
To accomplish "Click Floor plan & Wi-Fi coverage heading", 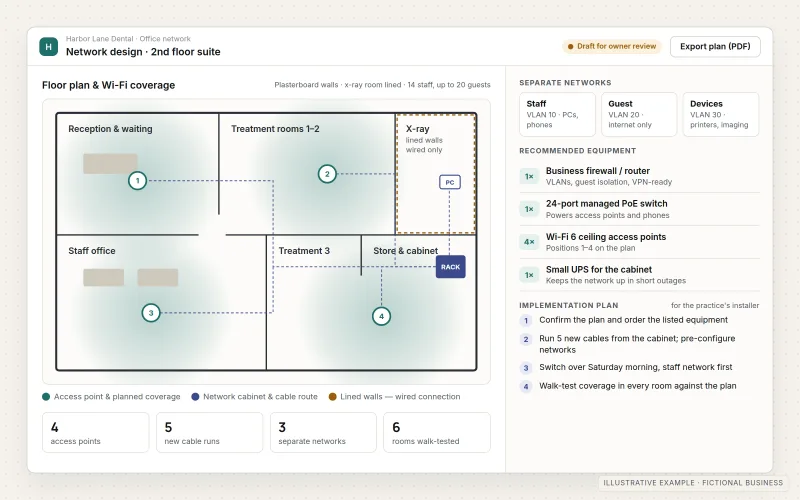I will 108,85.
